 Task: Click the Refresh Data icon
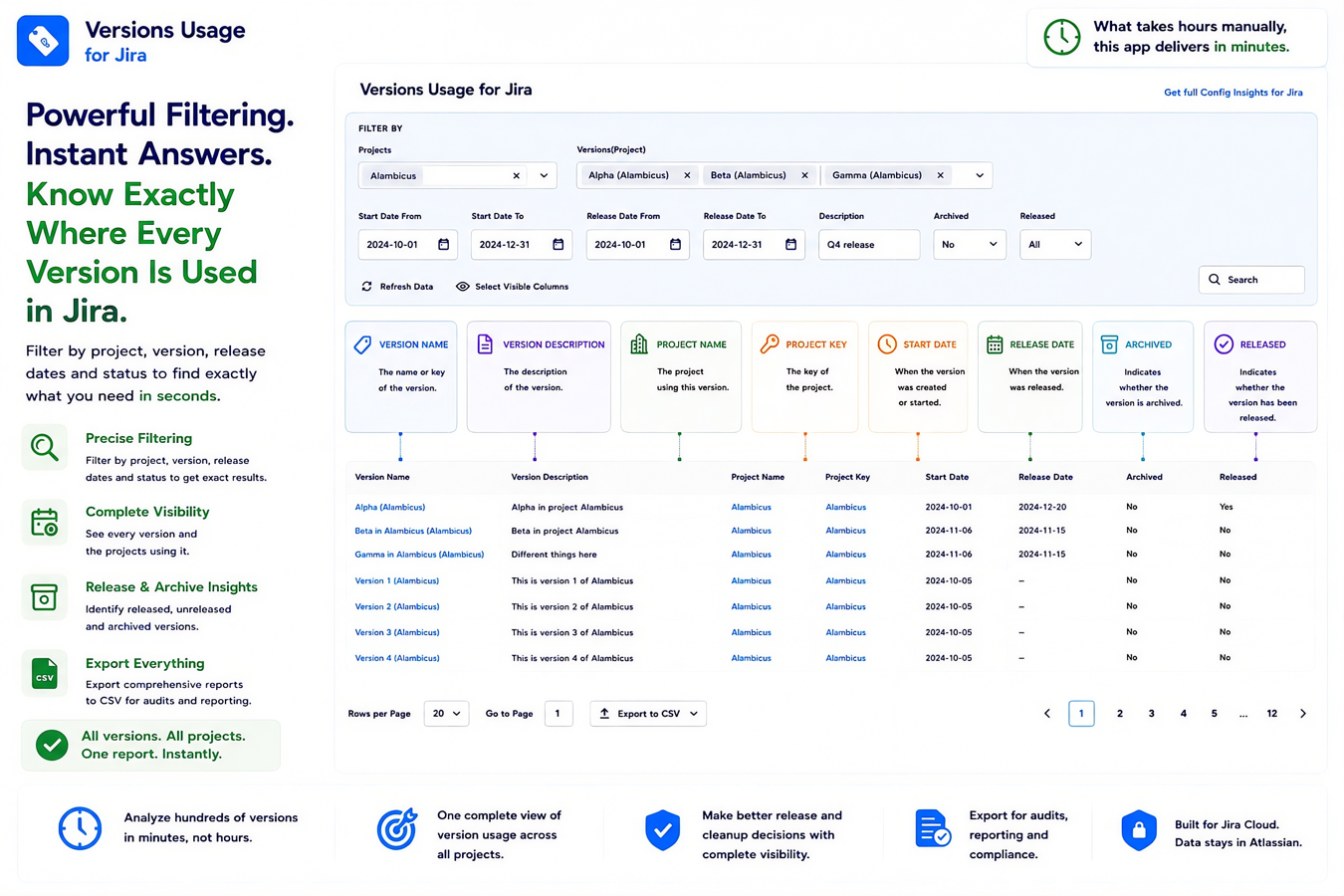(x=367, y=287)
